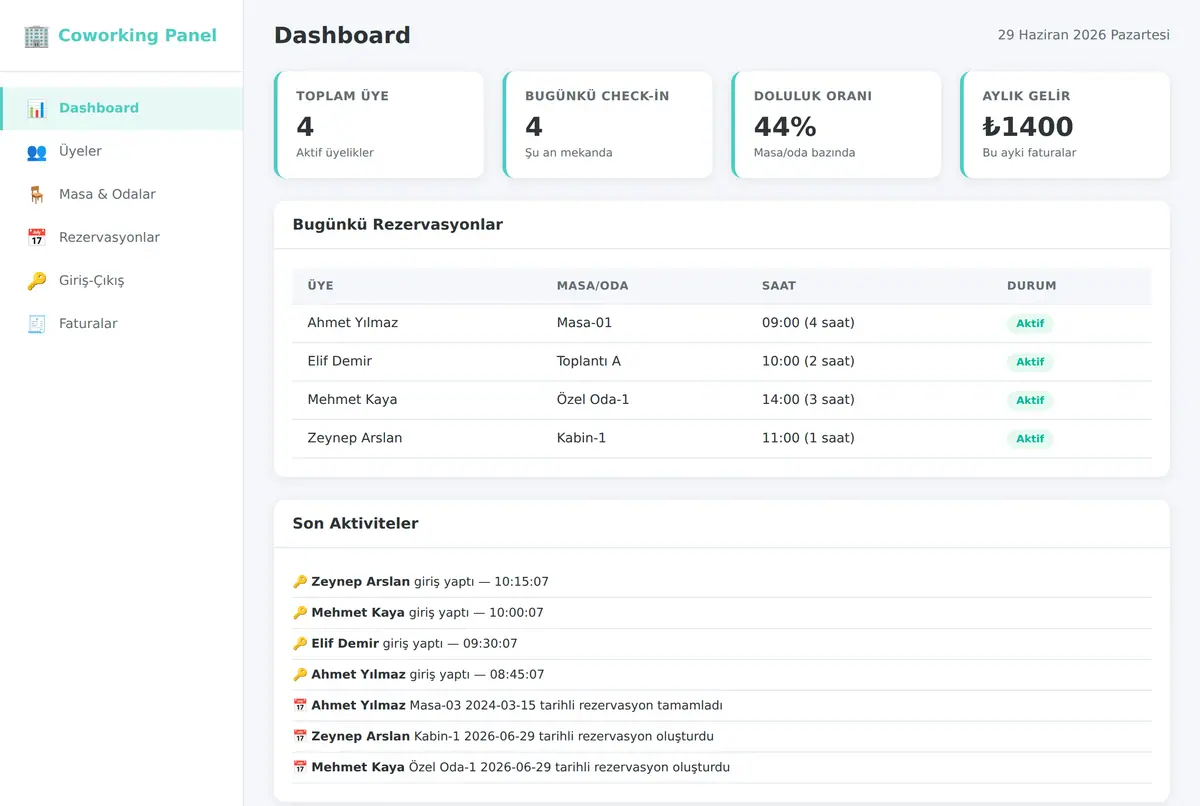Click the chair icon for Masa & Odalar

[x=37, y=194]
